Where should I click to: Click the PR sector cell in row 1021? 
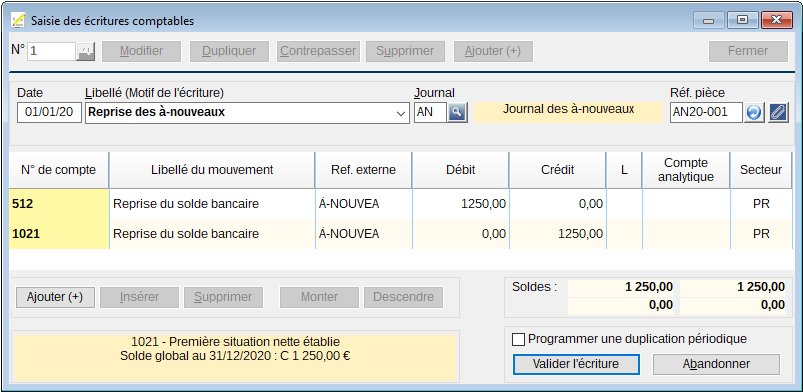click(x=761, y=234)
